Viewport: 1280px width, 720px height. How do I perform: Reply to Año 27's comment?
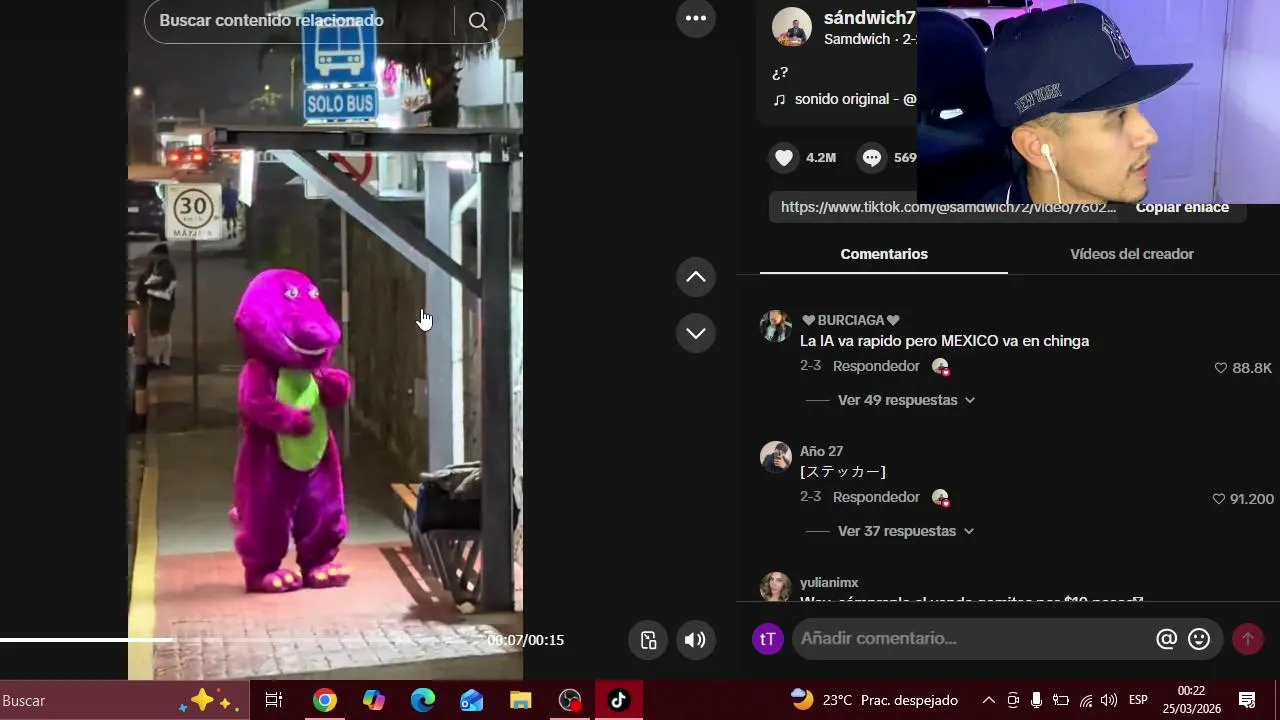tap(876, 497)
